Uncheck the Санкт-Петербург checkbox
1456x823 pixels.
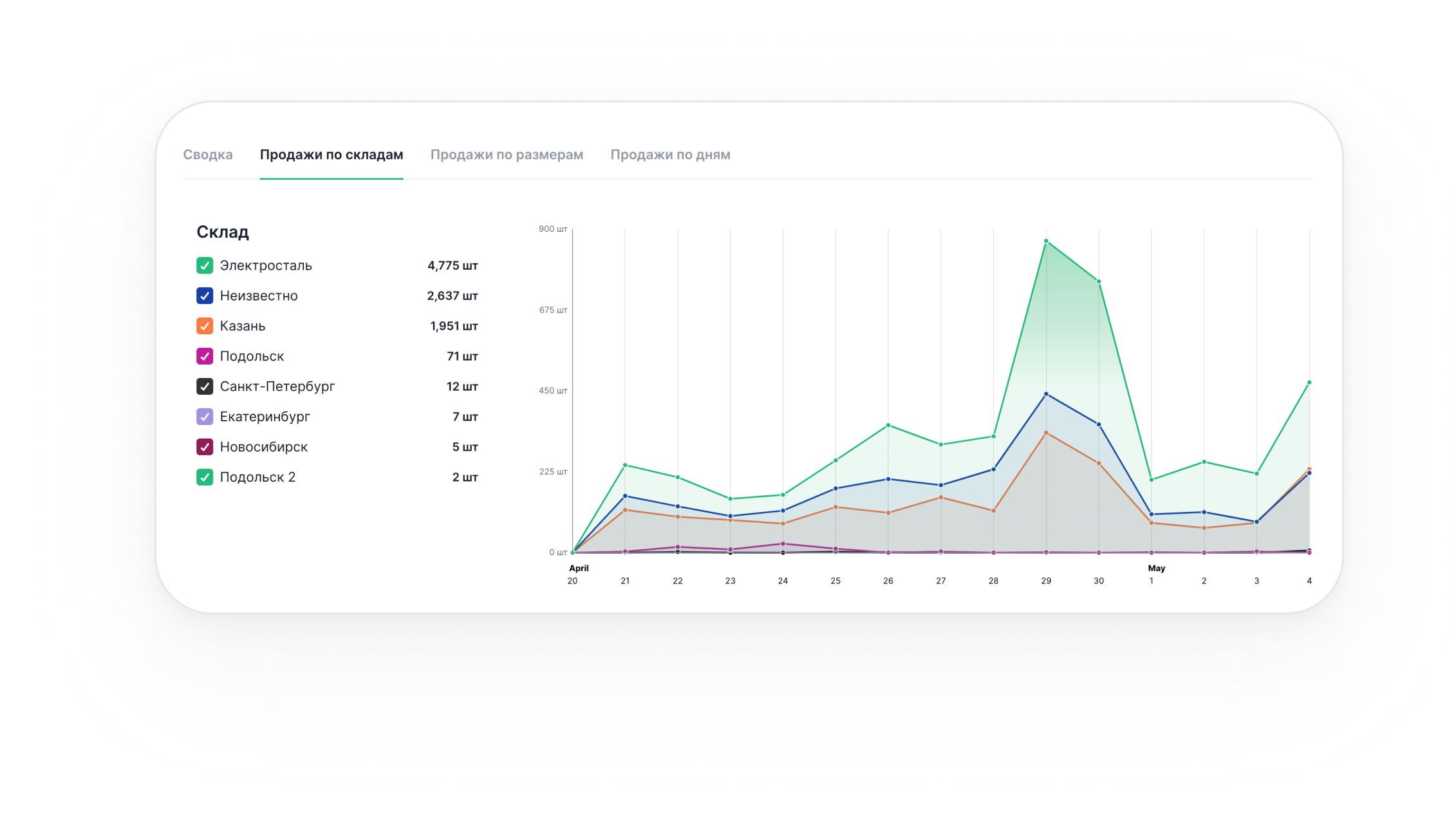[x=205, y=386]
